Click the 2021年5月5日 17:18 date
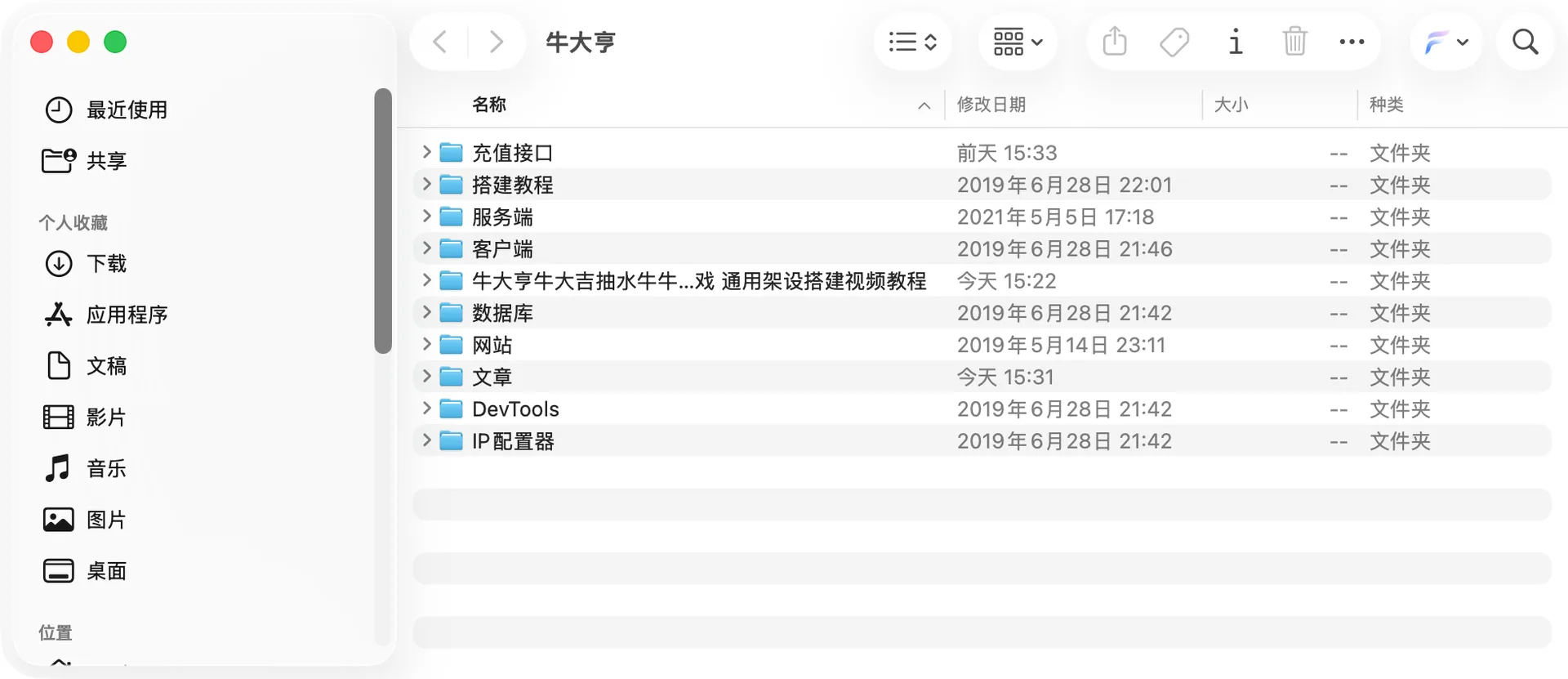This screenshot has width=1568, height=679. pos(1056,217)
